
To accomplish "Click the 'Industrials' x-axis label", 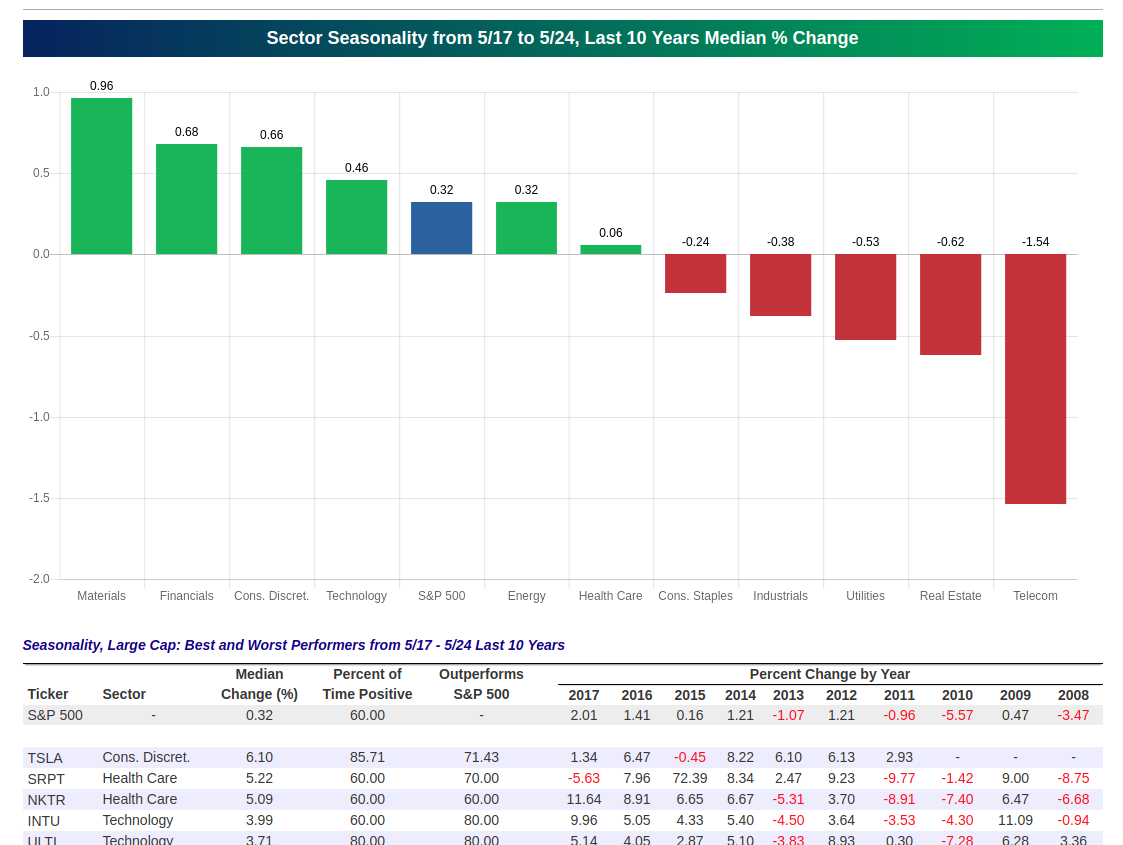I will tap(780, 596).
